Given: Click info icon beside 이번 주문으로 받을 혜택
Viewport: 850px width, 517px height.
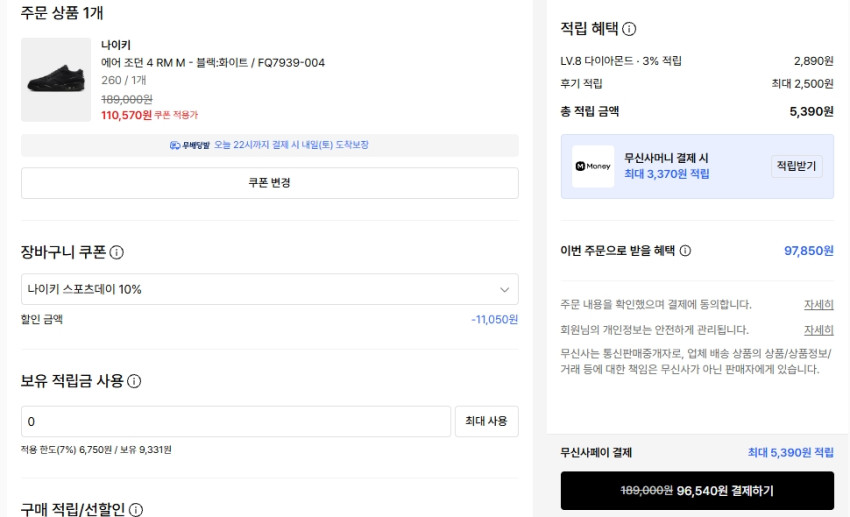Looking at the screenshot, I should pyautogui.click(x=685, y=251).
